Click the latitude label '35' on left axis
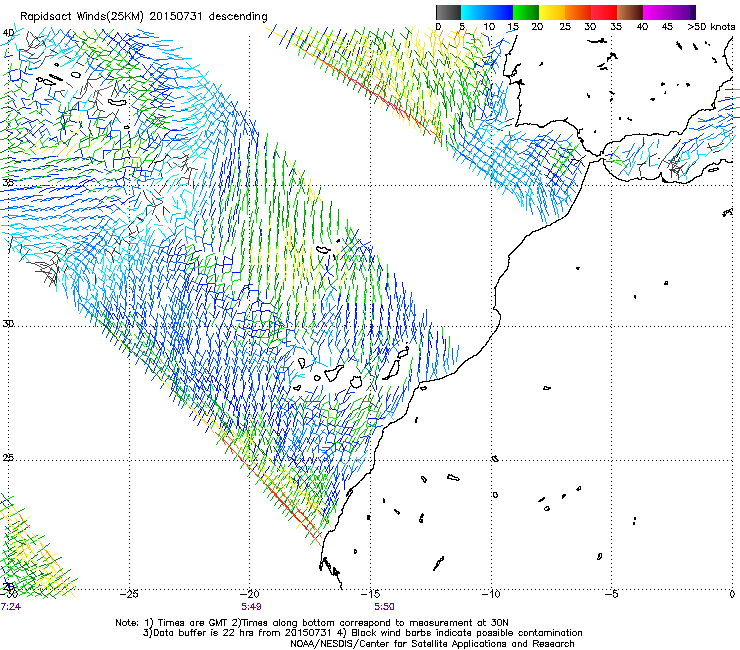Viewport: 740px width, 650px height. 8,182
